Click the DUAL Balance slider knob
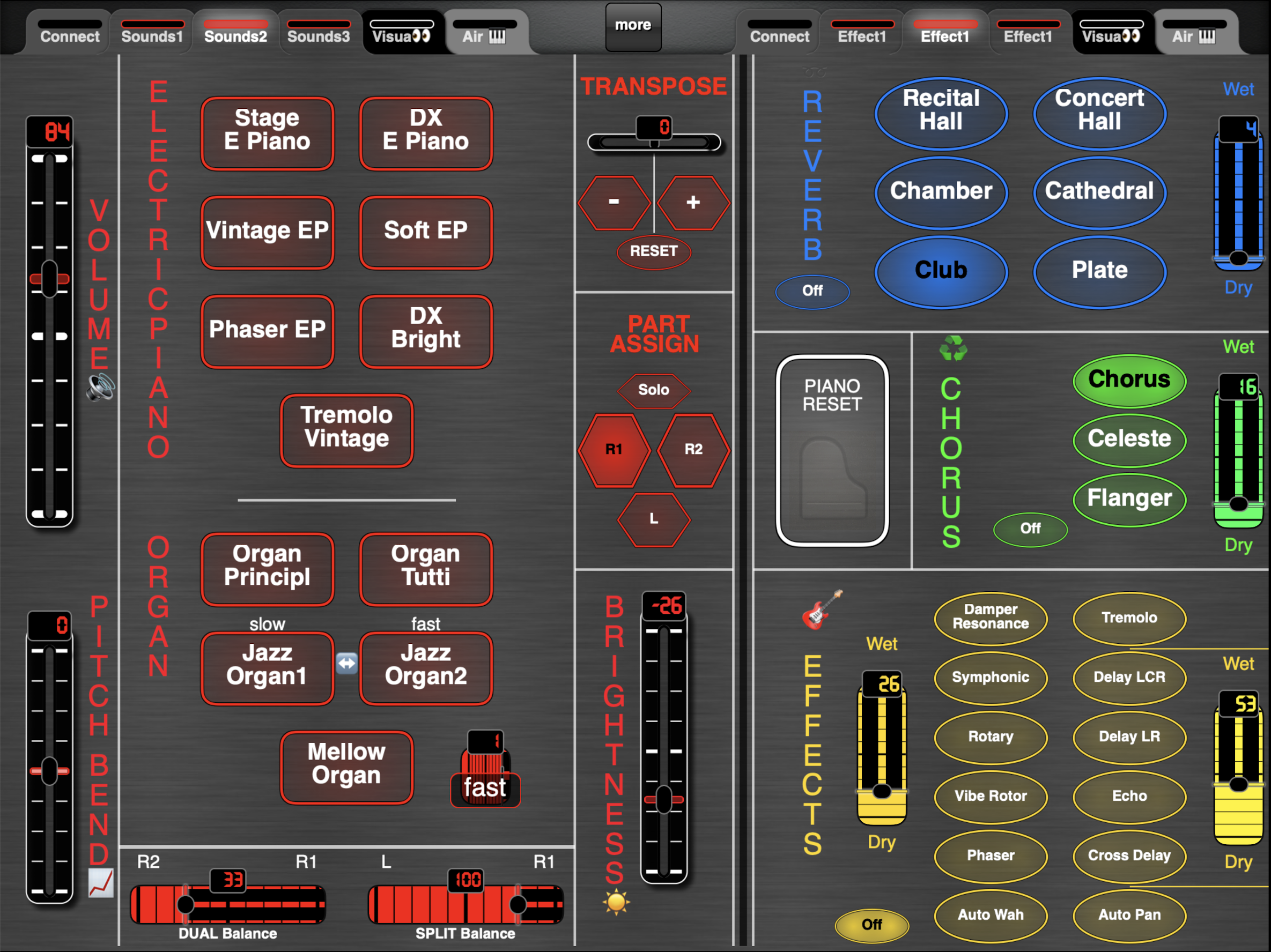 click(x=185, y=904)
